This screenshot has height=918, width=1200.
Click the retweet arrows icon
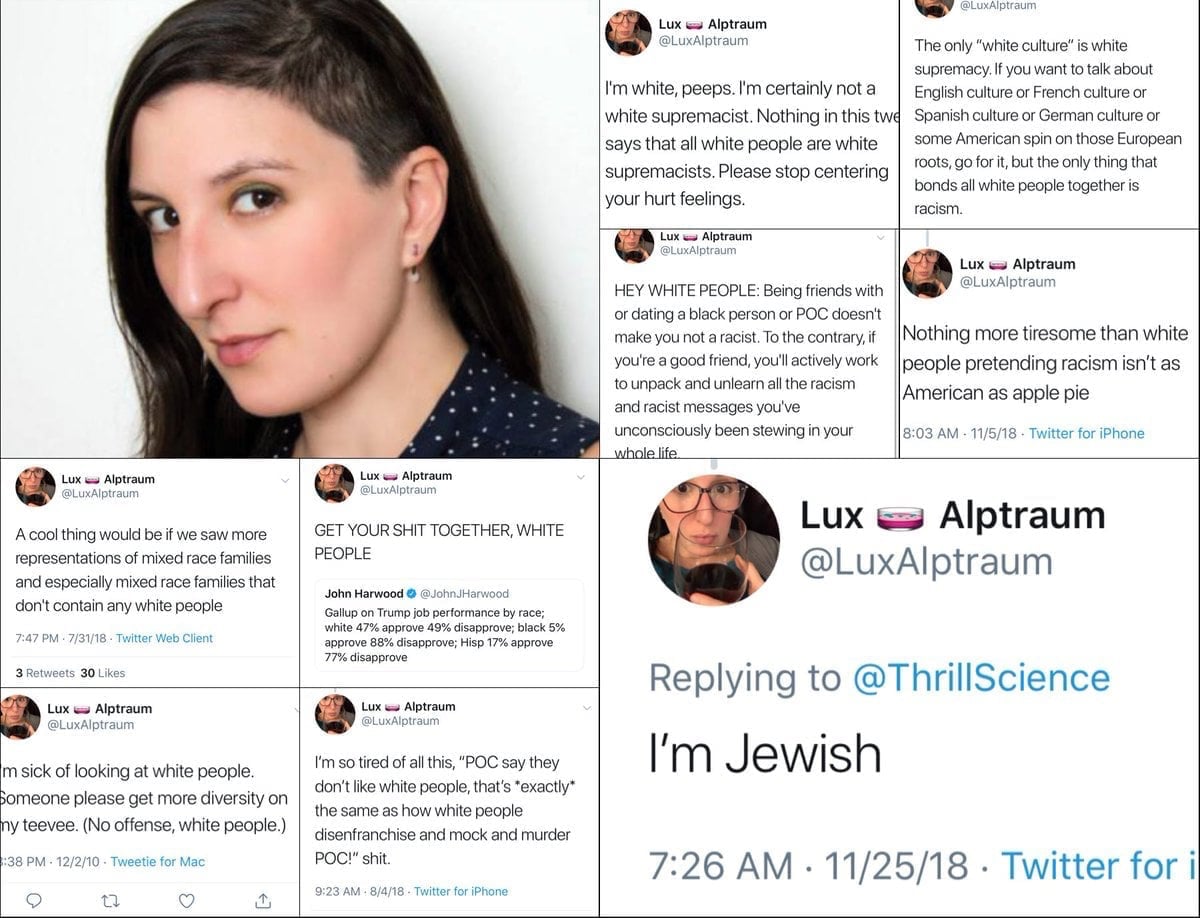[111, 899]
